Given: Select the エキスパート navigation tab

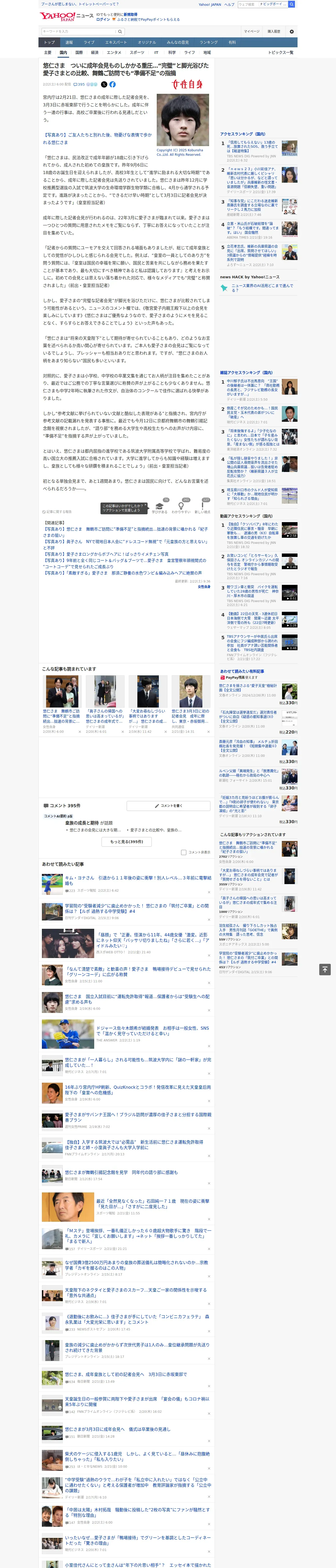Looking at the screenshot, I should [x=116, y=43].
